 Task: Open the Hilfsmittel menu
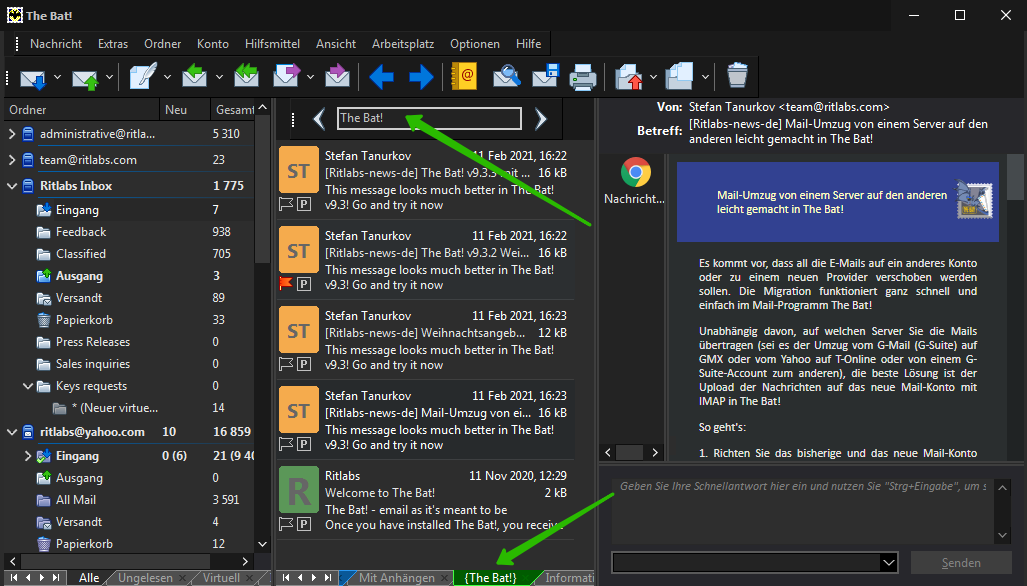pyautogui.click(x=272, y=44)
